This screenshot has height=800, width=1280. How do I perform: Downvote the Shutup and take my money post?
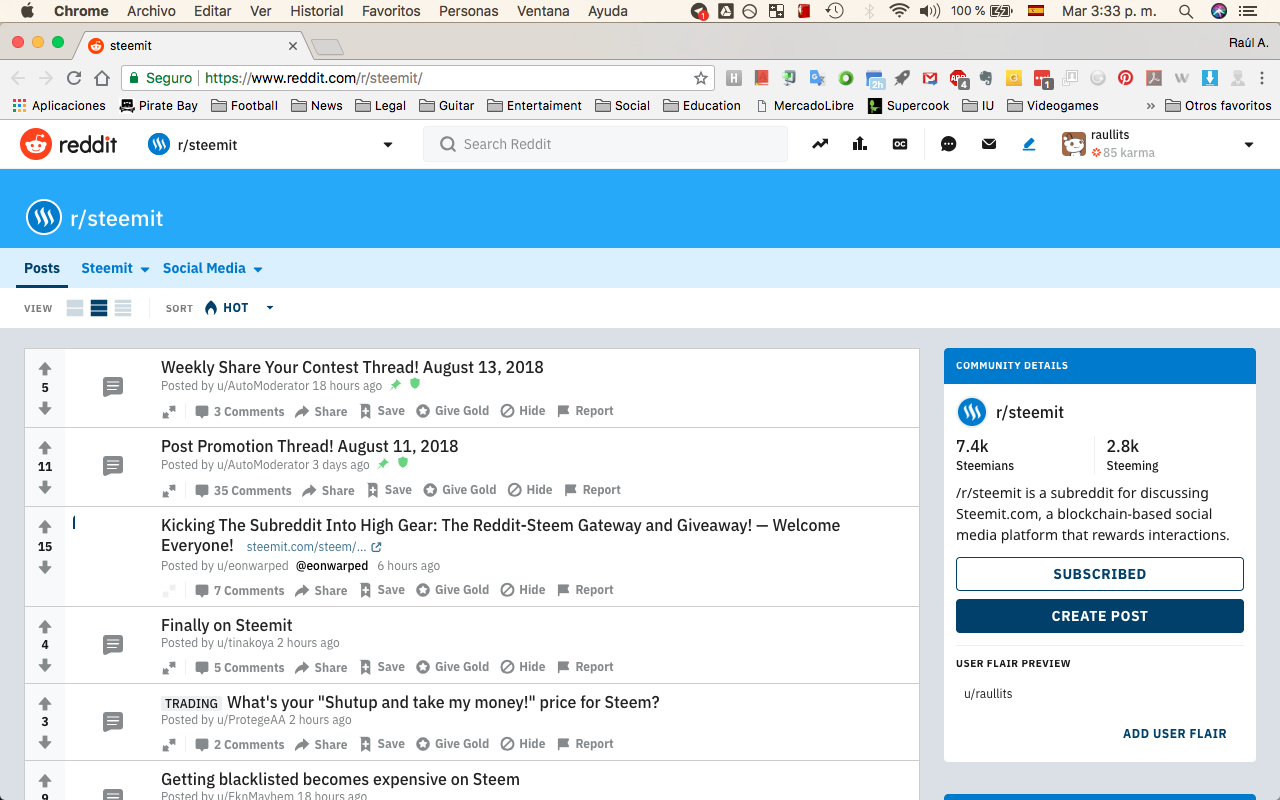45,742
